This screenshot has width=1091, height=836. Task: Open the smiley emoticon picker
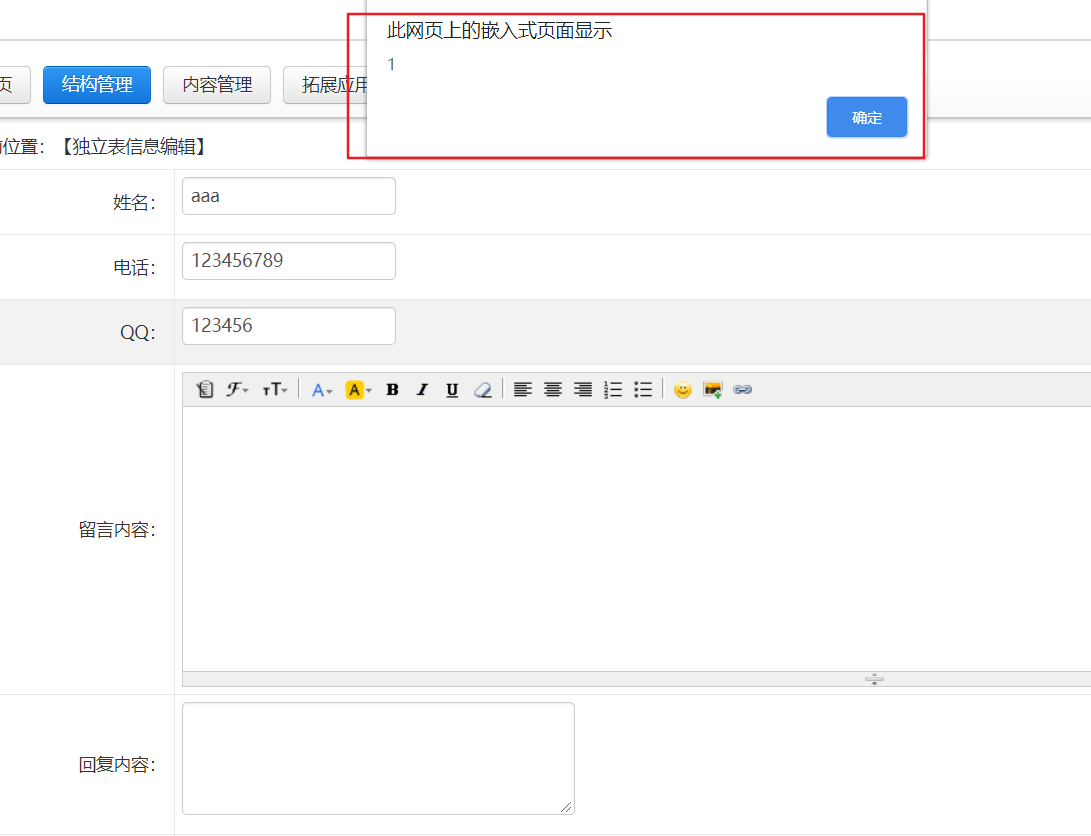(x=682, y=390)
